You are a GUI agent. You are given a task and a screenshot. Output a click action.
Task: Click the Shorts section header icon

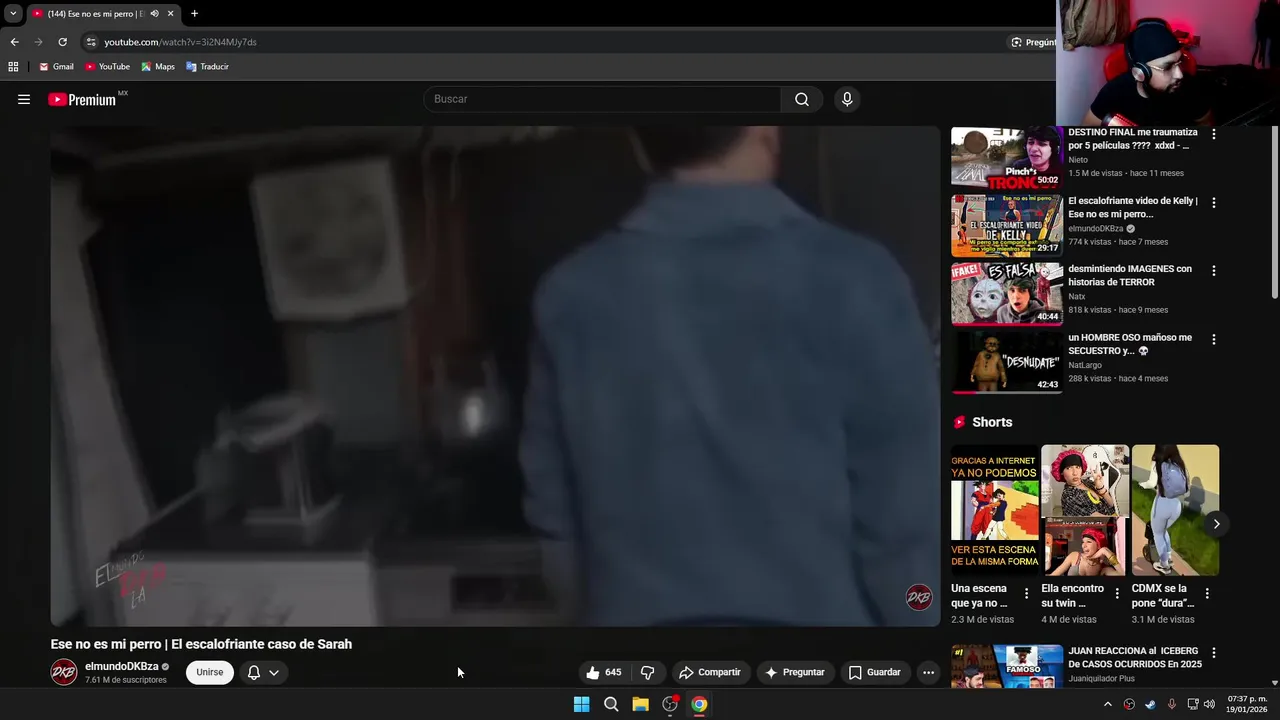(959, 422)
